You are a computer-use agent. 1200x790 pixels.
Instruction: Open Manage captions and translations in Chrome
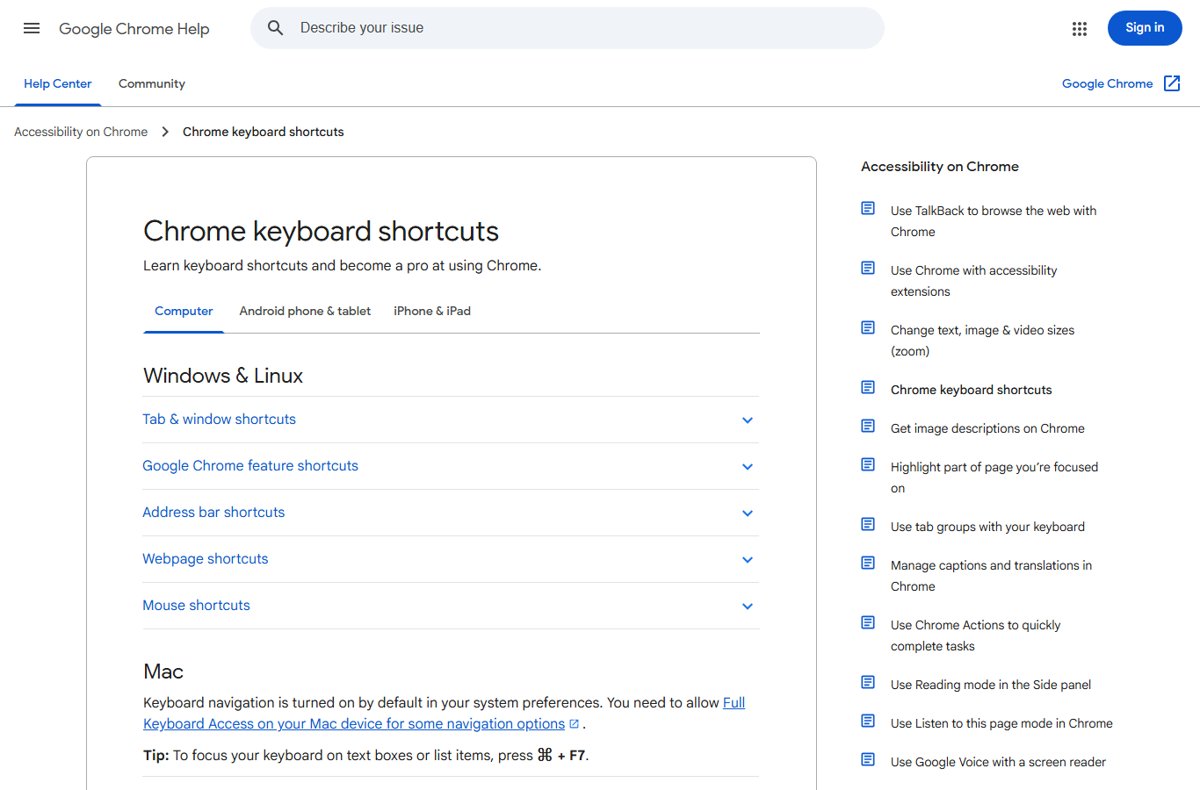(992, 576)
